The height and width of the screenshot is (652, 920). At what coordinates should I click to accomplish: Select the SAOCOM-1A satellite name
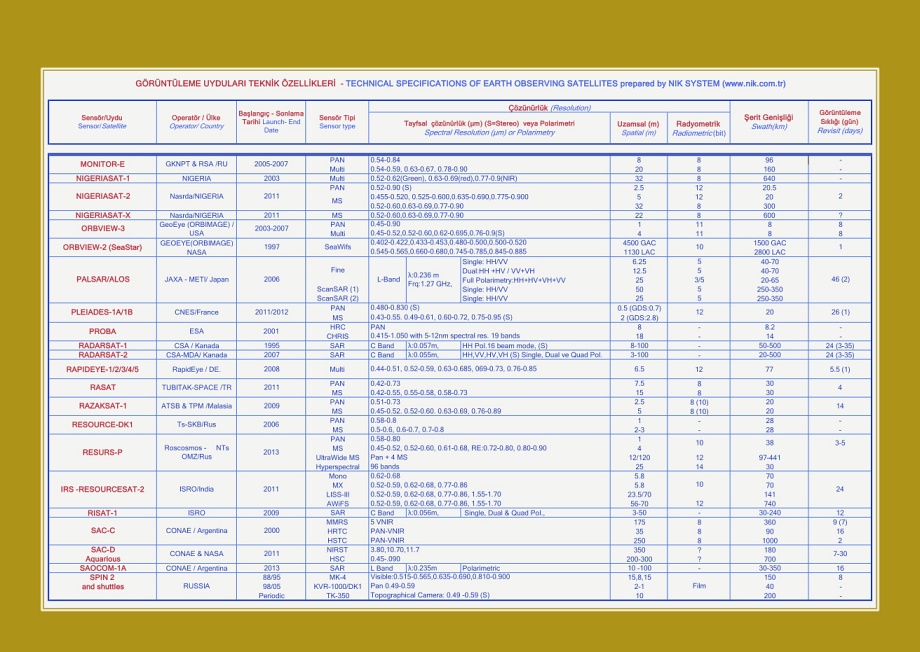pyautogui.click(x=102, y=567)
